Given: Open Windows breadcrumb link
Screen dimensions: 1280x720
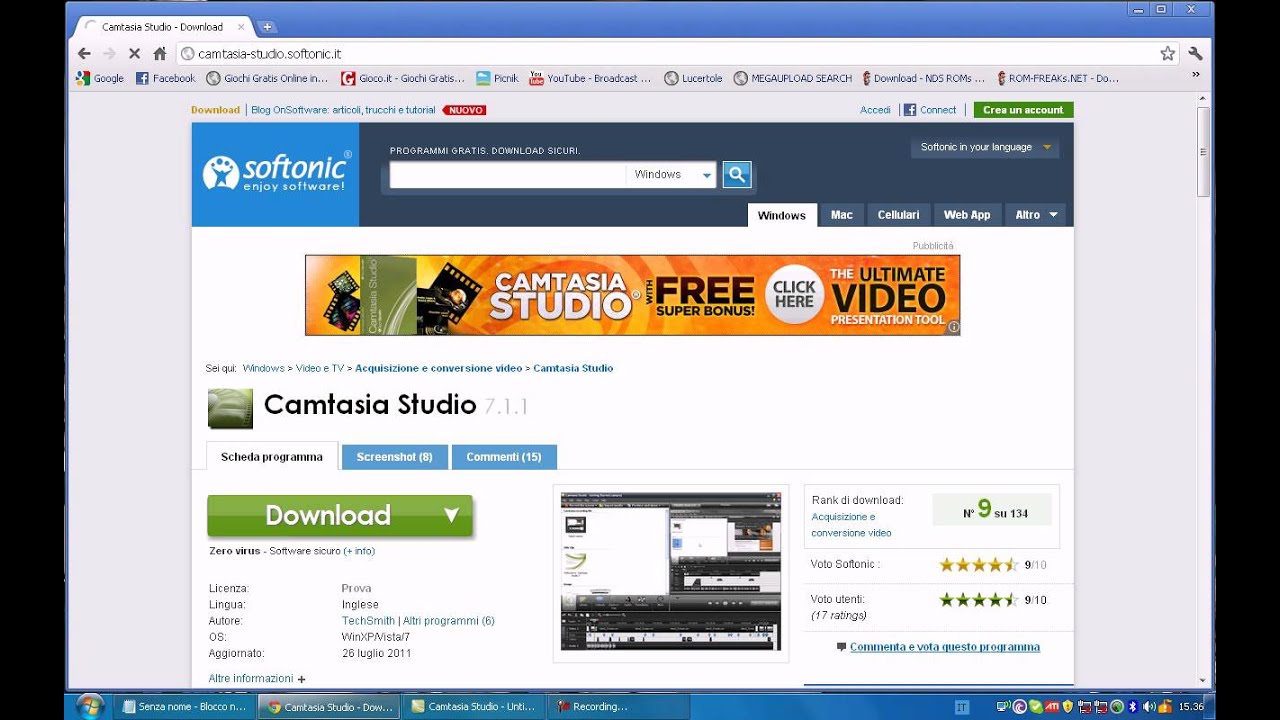Looking at the screenshot, I should (263, 368).
